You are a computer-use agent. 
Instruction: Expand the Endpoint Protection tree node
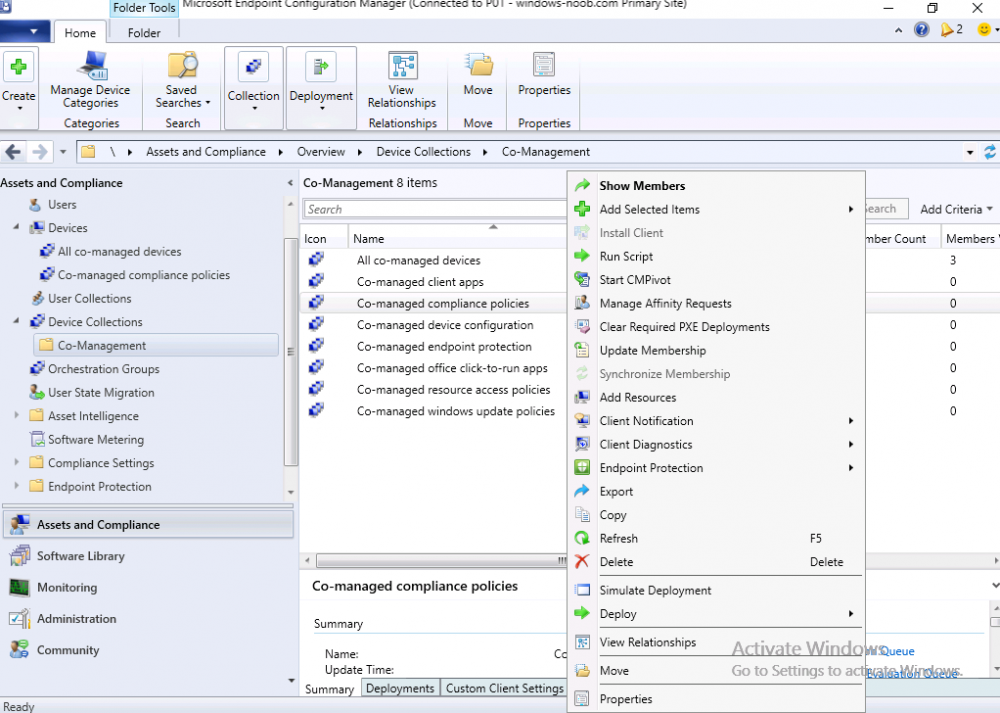pos(16,486)
